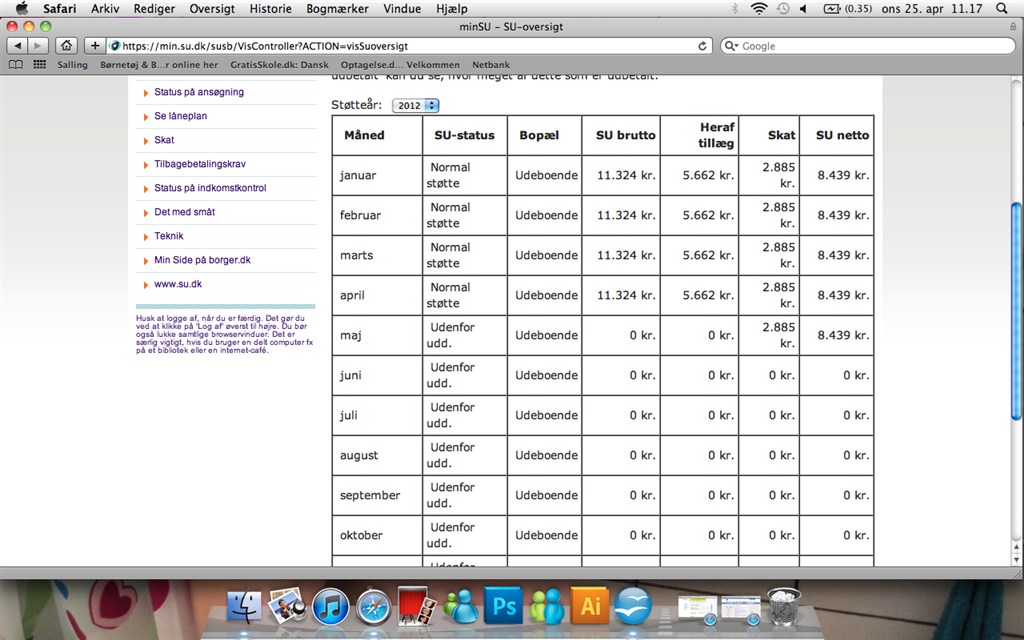Open the 'Netbank' bookmark in bookmarks bar
The width and height of the screenshot is (1024, 640).
491,65
